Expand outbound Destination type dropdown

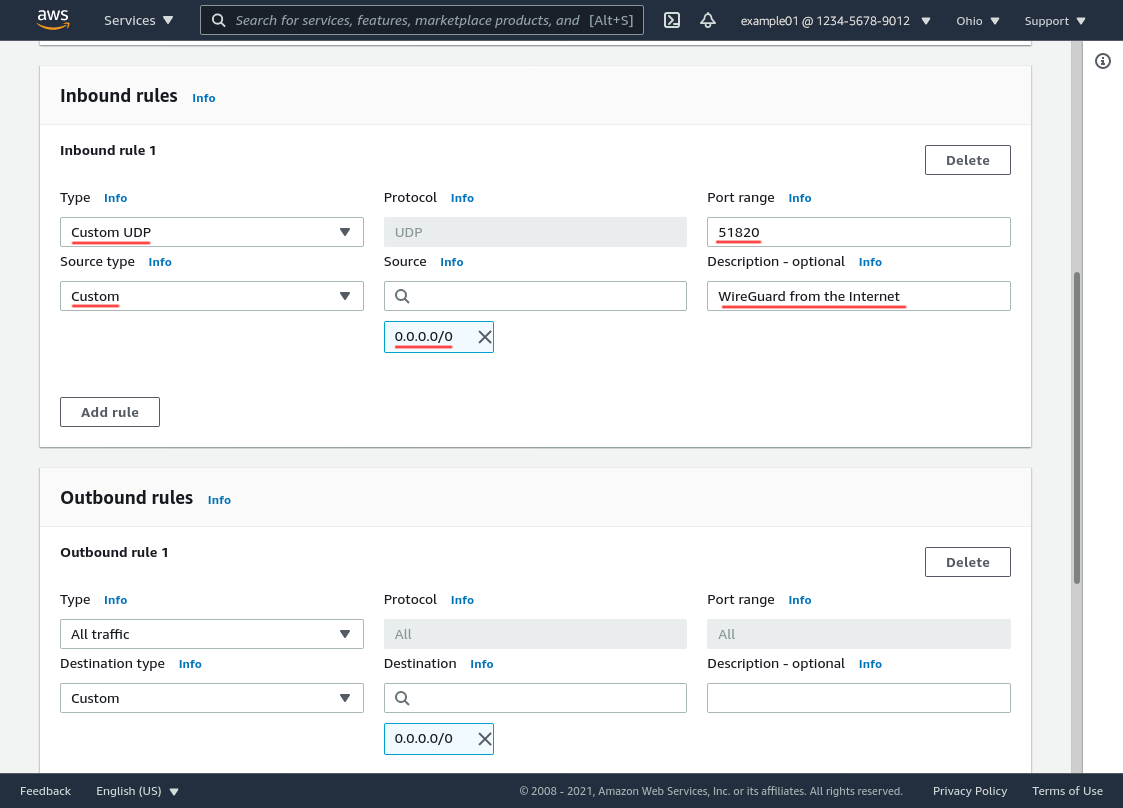coord(212,698)
